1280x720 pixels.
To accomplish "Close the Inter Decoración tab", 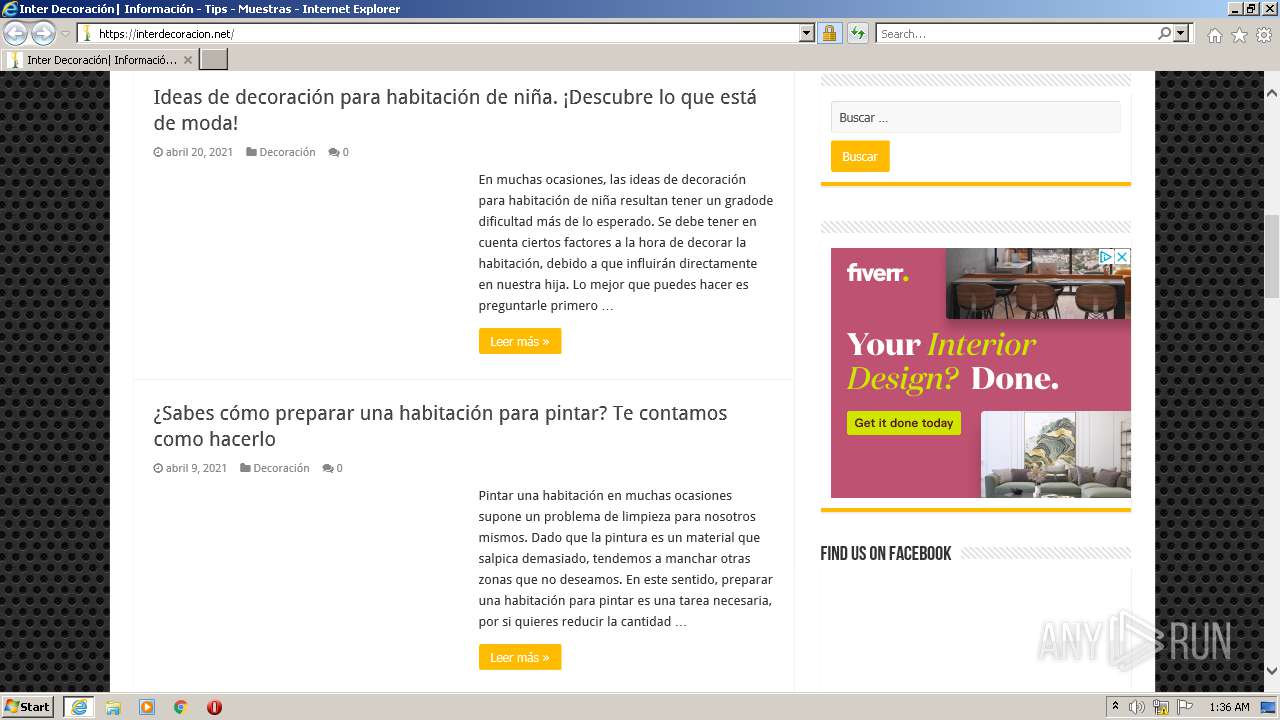I will pos(187,60).
